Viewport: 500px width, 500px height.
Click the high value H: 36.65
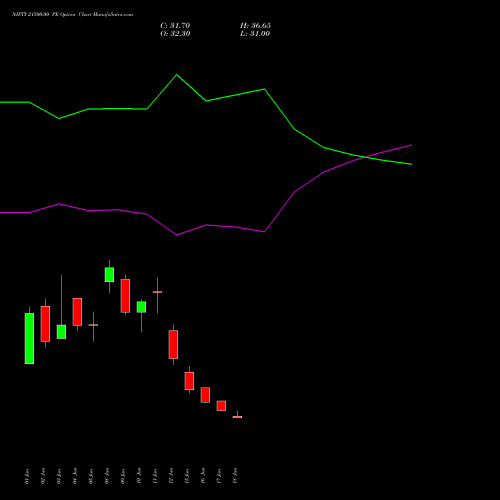click(255, 26)
